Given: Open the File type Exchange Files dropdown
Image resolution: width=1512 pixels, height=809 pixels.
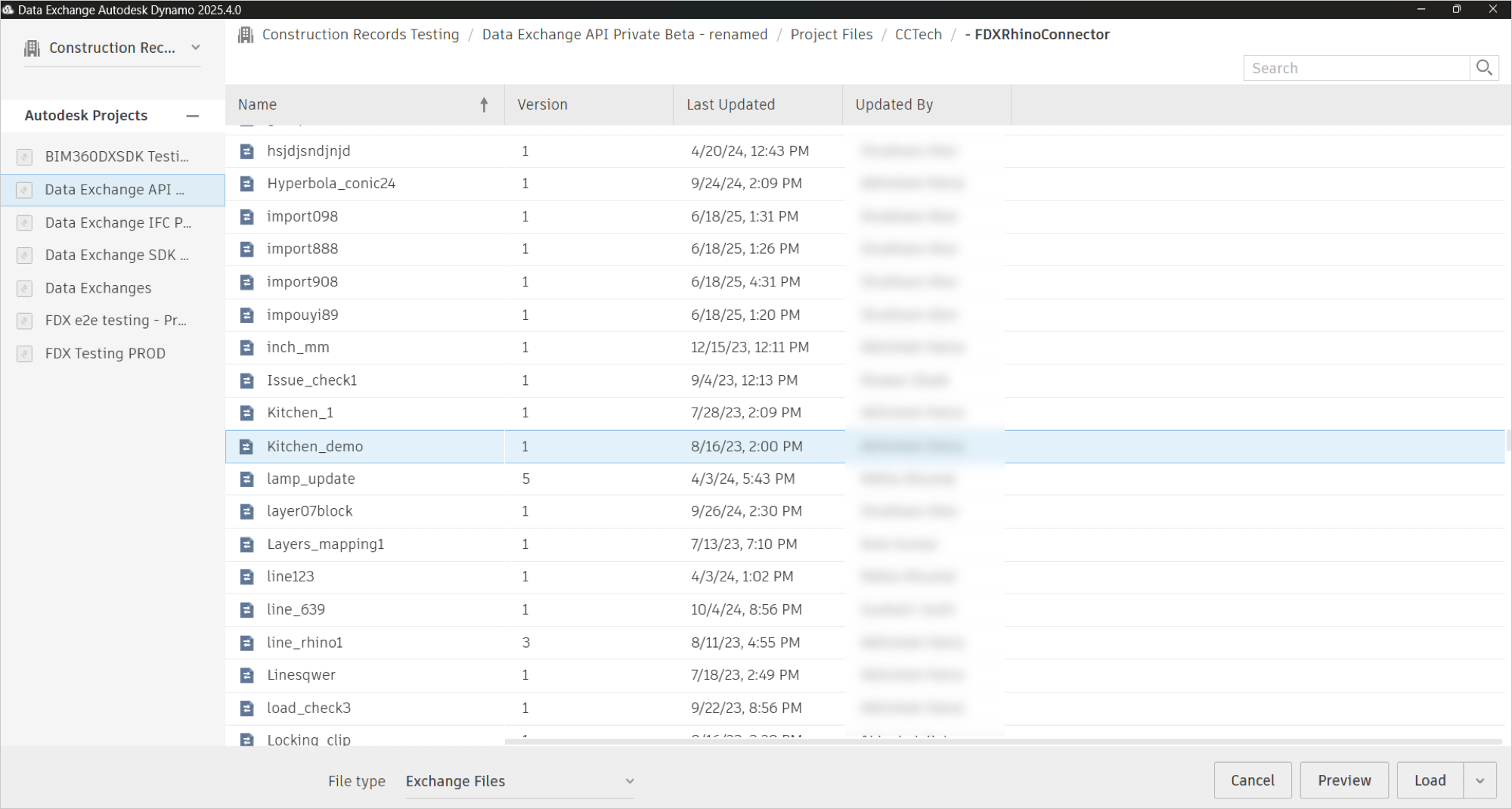Looking at the screenshot, I should tap(519, 781).
